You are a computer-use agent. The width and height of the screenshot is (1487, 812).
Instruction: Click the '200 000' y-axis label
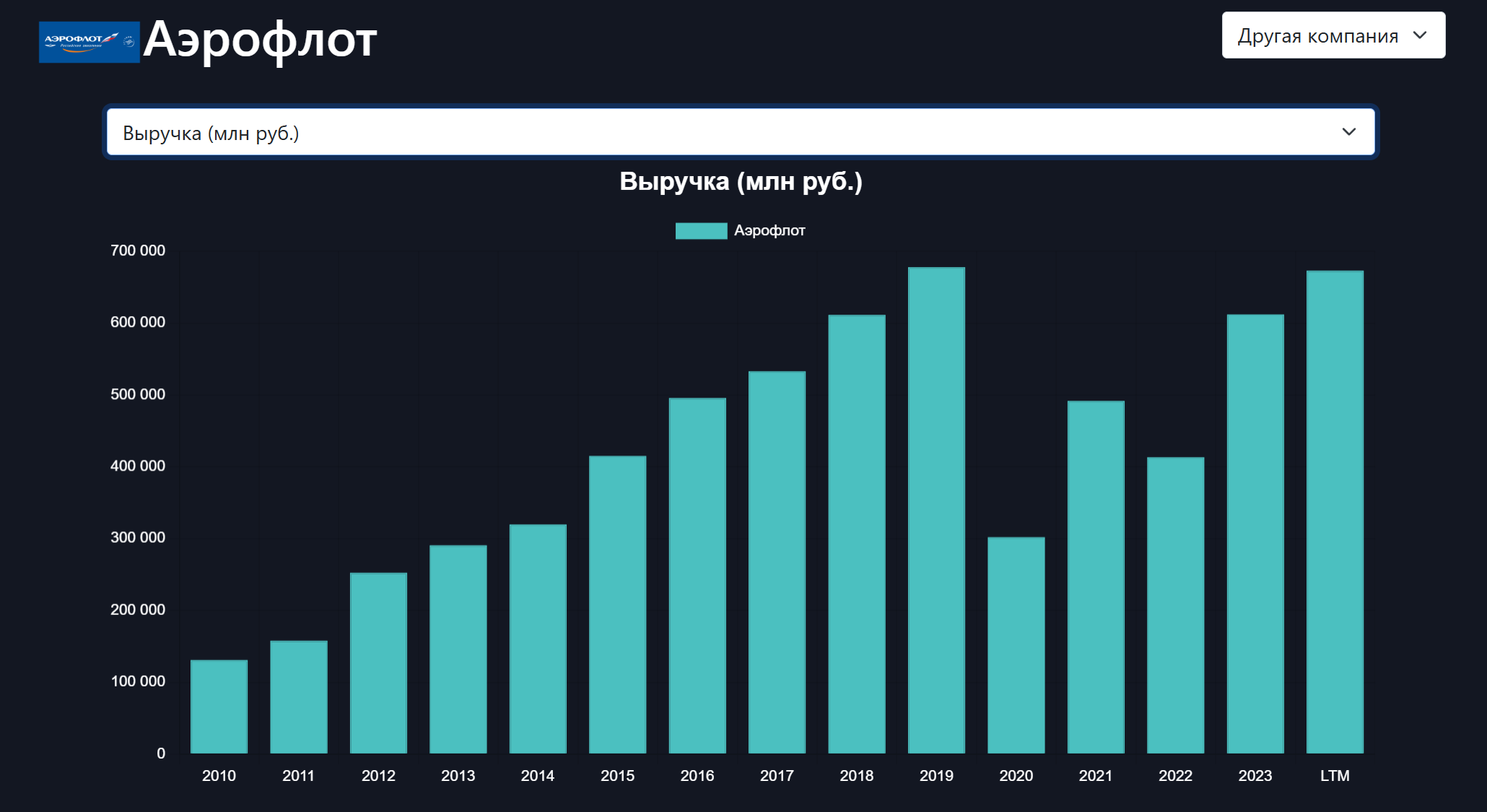coord(138,609)
